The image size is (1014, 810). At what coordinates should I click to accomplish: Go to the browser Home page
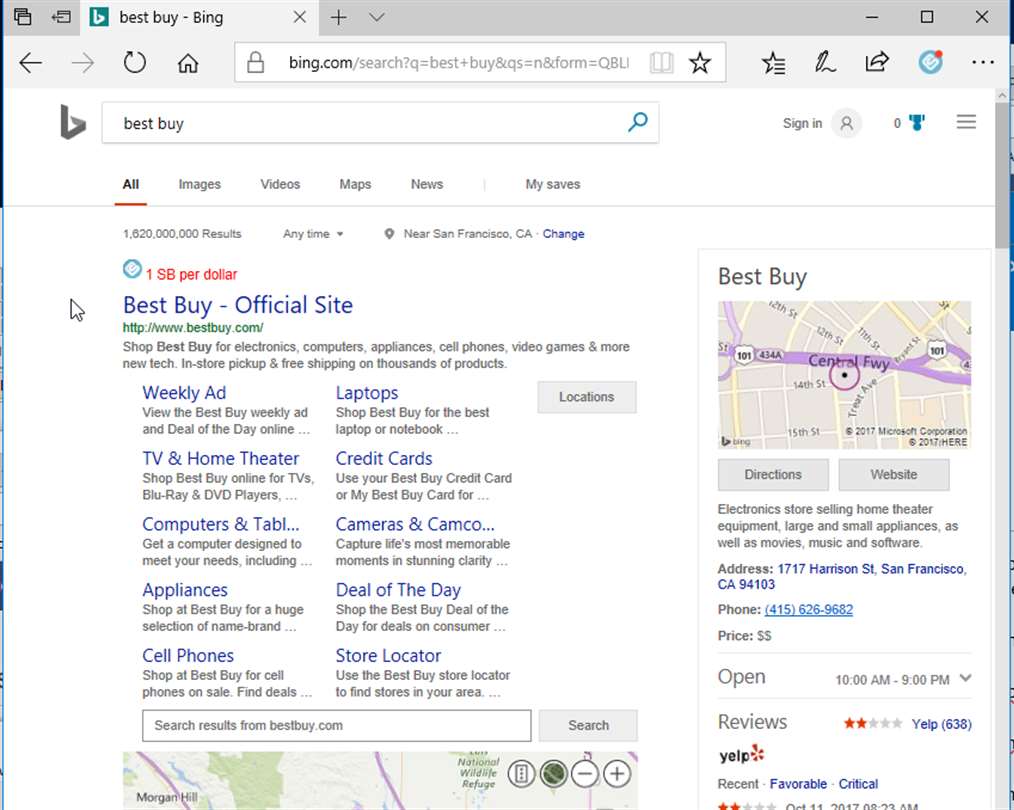188,63
